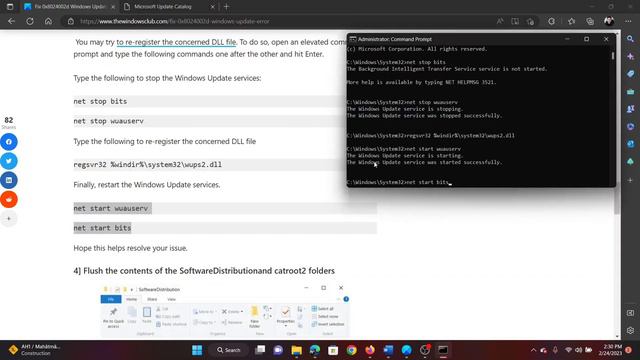The height and width of the screenshot is (360, 640).
Task: Open Edge sidebar Search icon
Action: point(630,39)
